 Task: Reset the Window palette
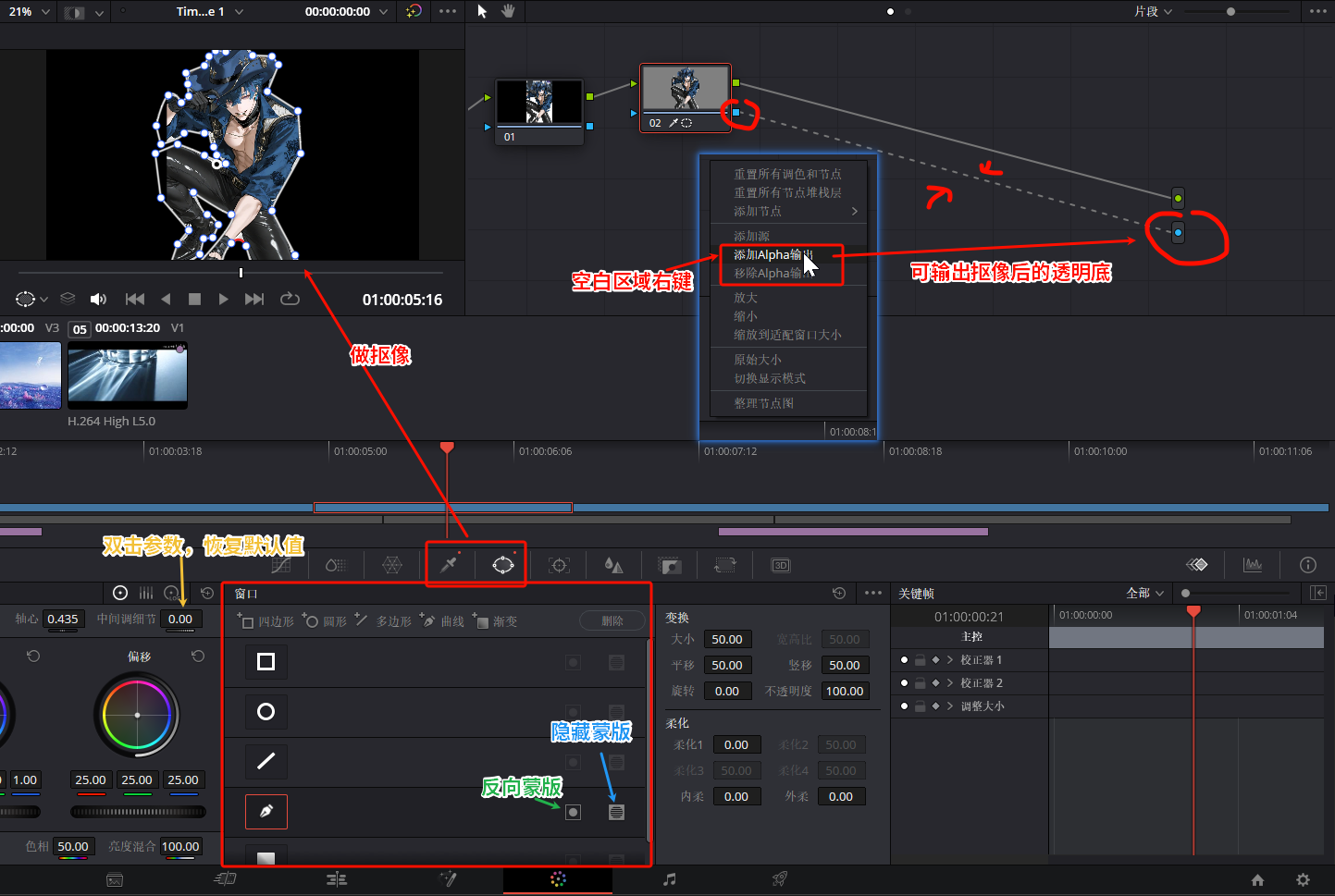click(x=838, y=593)
